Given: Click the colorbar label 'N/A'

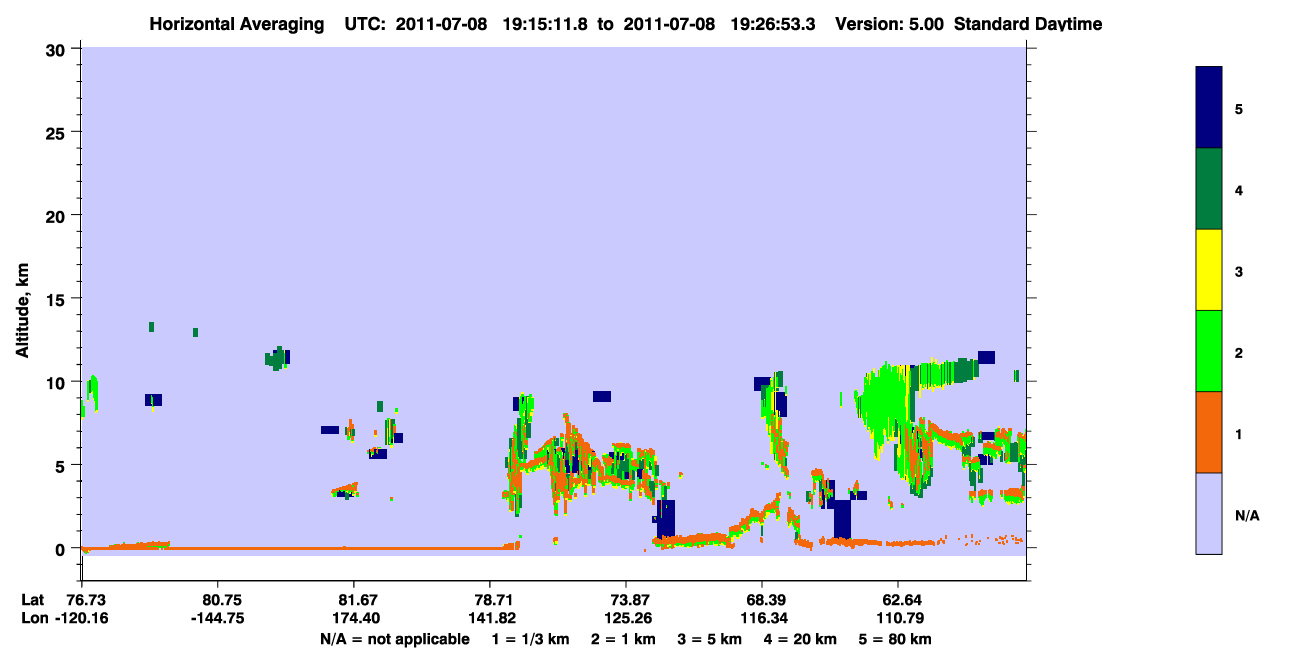Looking at the screenshot, I should (1246, 514).
